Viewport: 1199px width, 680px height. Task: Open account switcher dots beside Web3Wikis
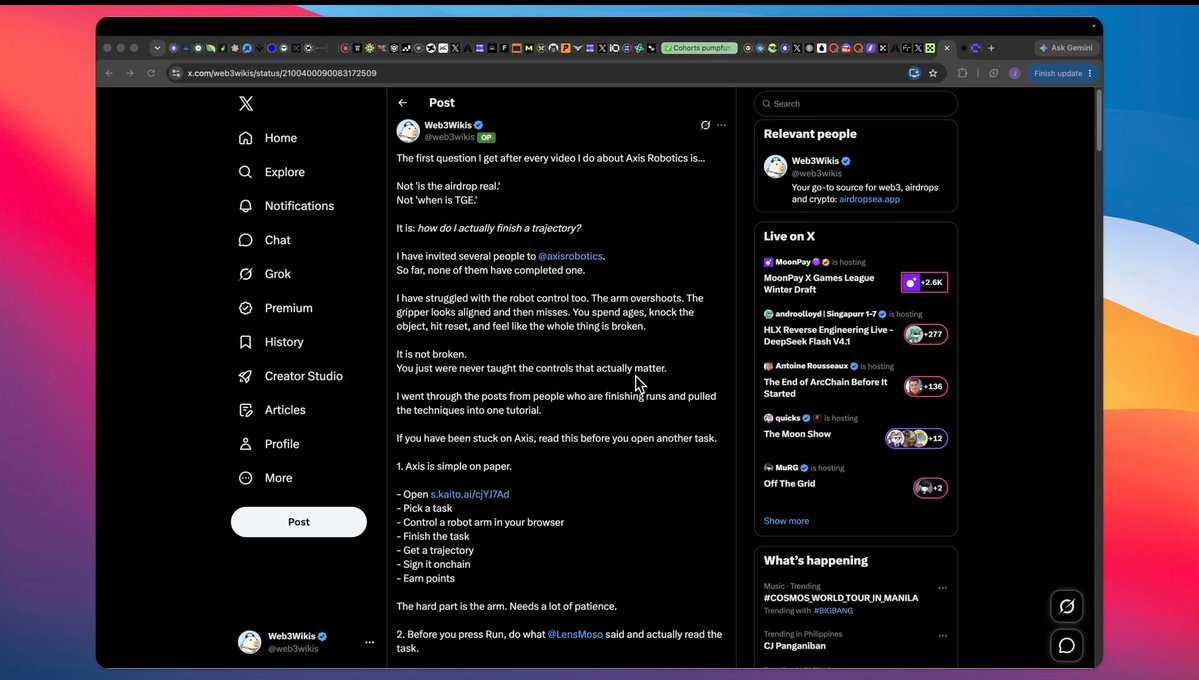pyautogui.click(x=369, y=643)
